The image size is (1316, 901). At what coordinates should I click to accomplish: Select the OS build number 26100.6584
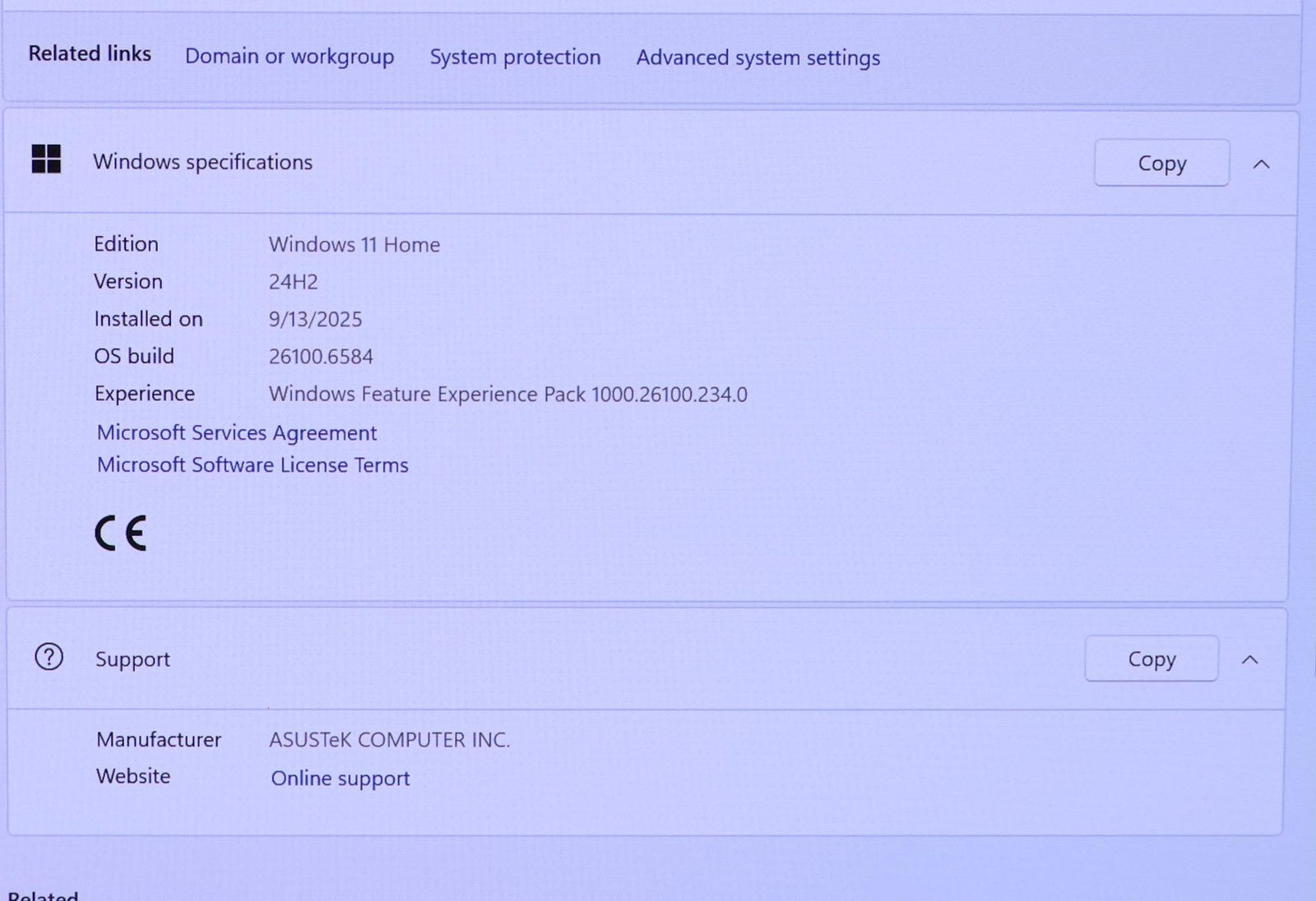[321, 357]
